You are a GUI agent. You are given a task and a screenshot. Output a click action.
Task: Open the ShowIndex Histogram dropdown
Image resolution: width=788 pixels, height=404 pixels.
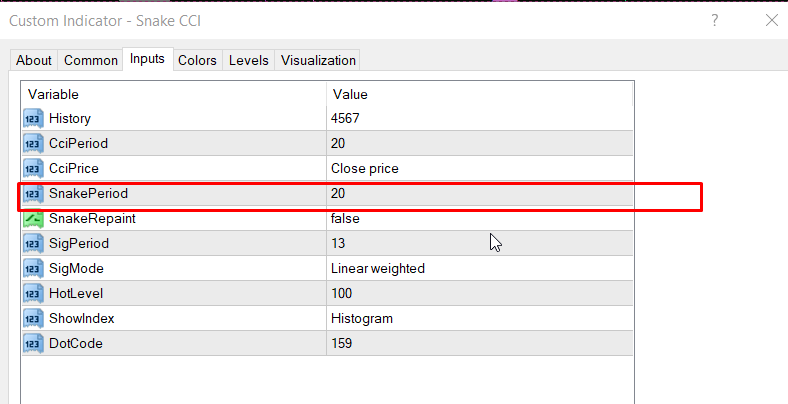click(480, 318)
